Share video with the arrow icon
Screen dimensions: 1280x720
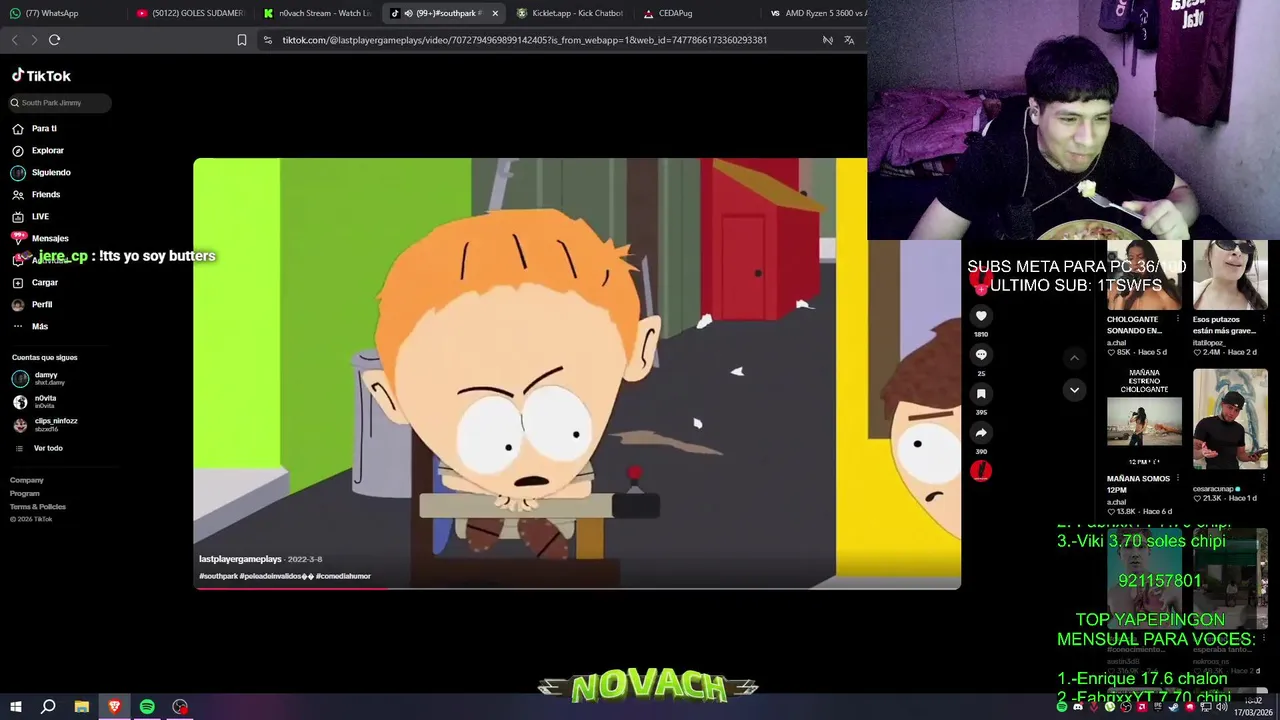(981, 433)
